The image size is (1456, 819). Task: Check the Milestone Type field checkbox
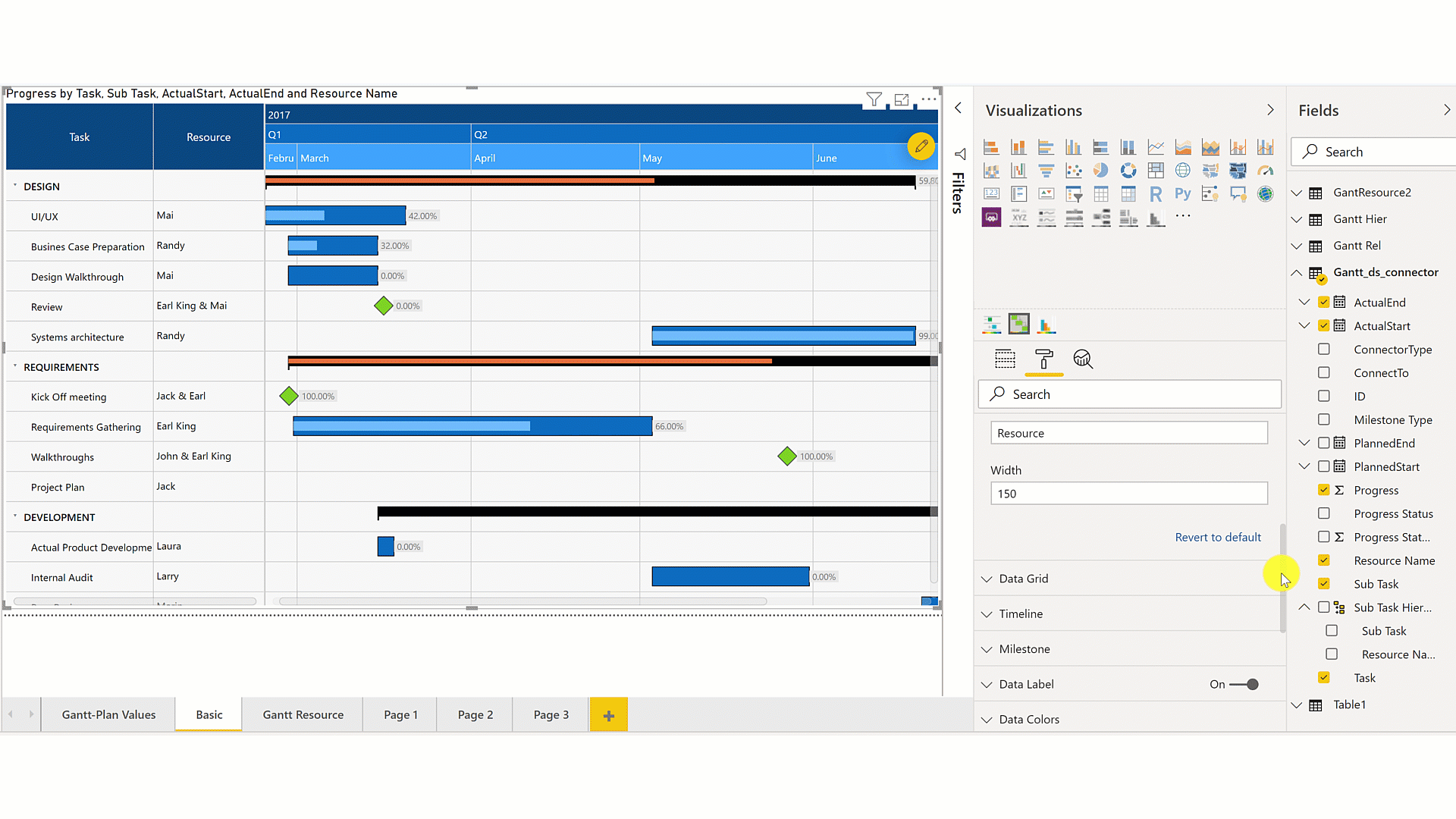1323,419
